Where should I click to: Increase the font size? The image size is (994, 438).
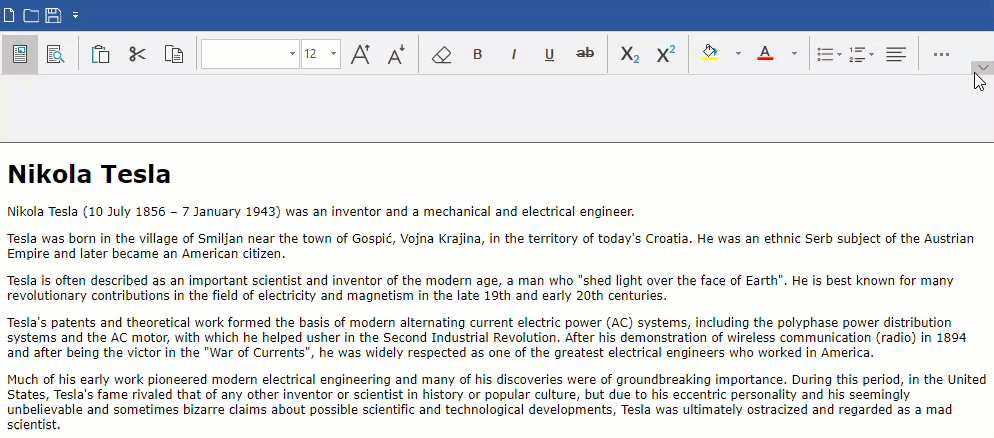360,54
